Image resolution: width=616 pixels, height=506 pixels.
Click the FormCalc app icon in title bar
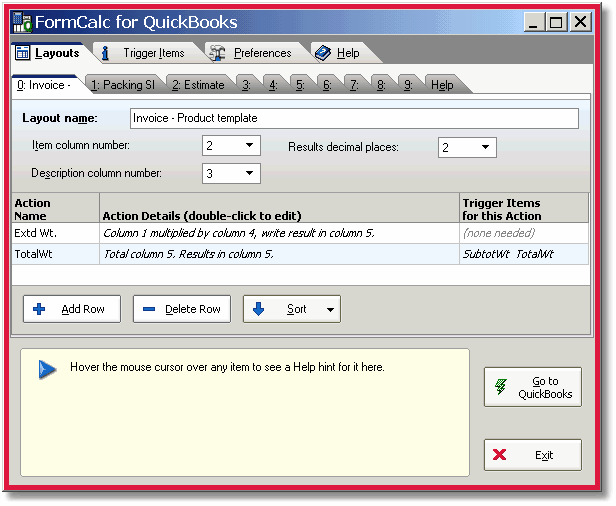pyautogui.click(x=22, y=22)
